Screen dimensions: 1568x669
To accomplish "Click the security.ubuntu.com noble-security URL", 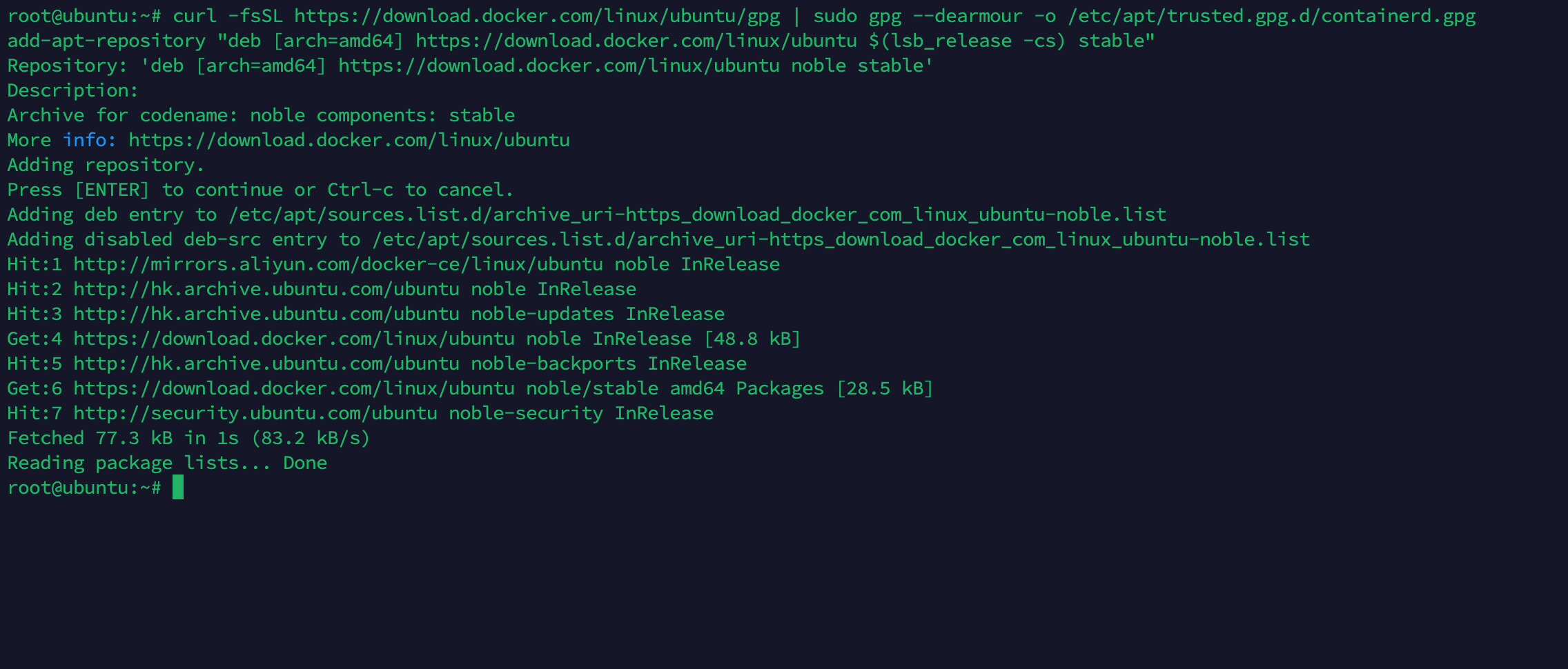I will tap(255, 413).
